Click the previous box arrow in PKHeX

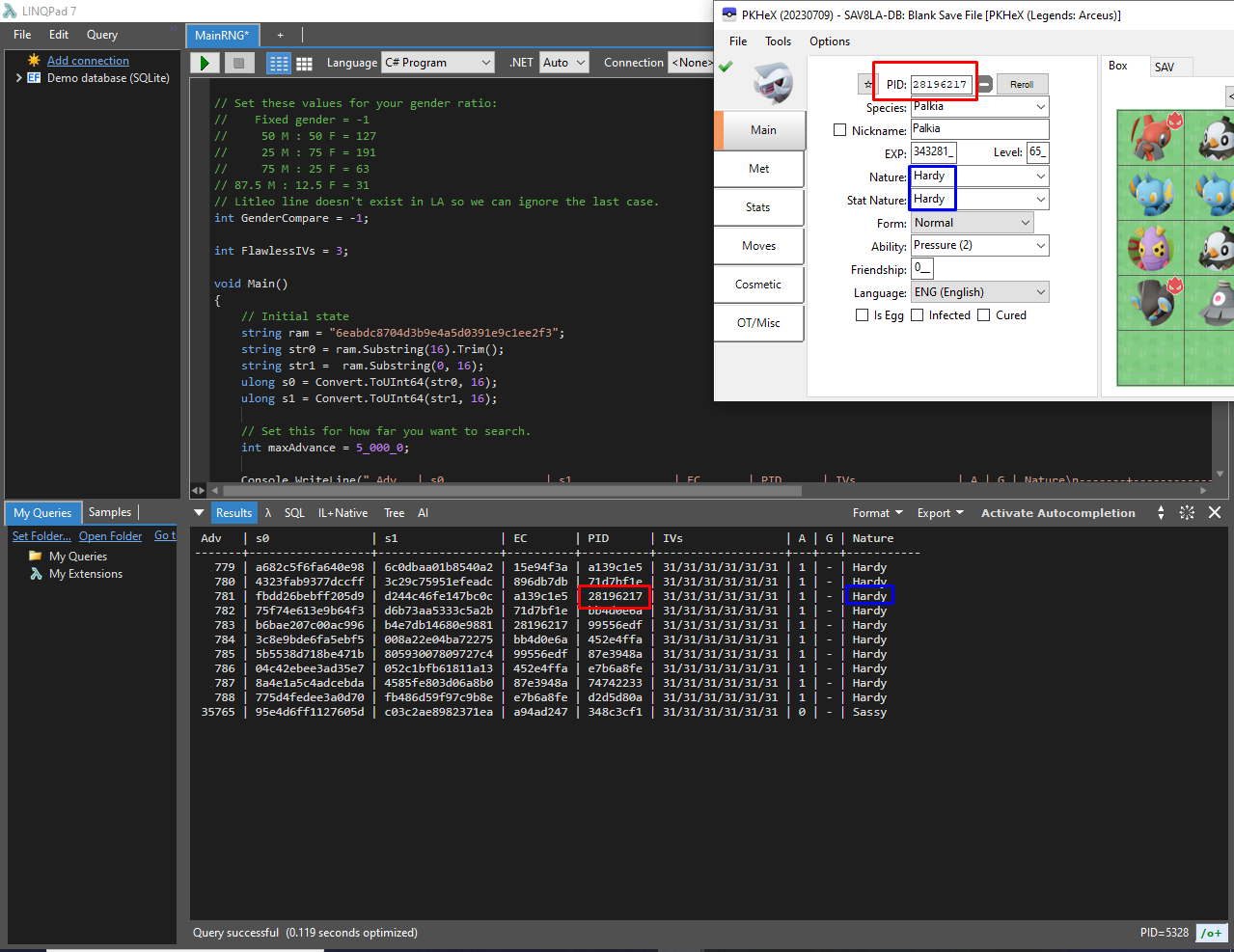click(1230, 95)
